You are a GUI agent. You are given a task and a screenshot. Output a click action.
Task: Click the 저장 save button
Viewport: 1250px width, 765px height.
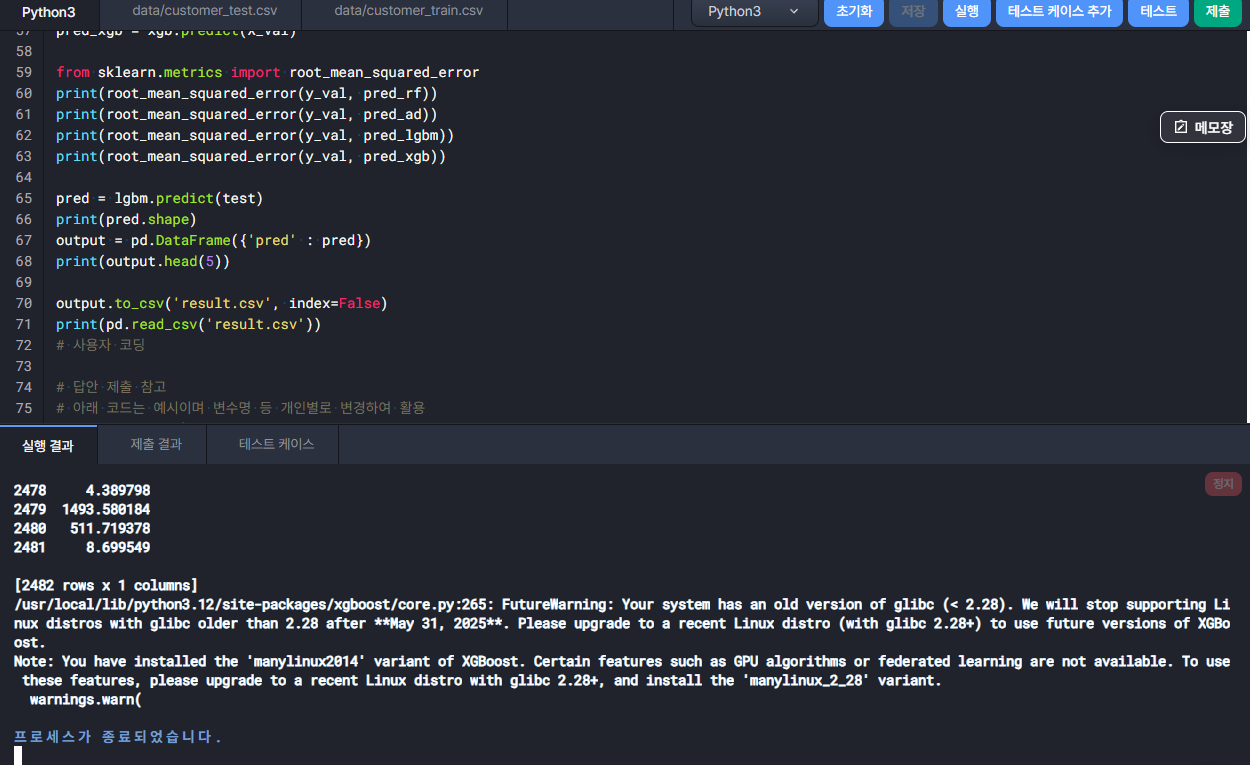click(x=913, y=12)
